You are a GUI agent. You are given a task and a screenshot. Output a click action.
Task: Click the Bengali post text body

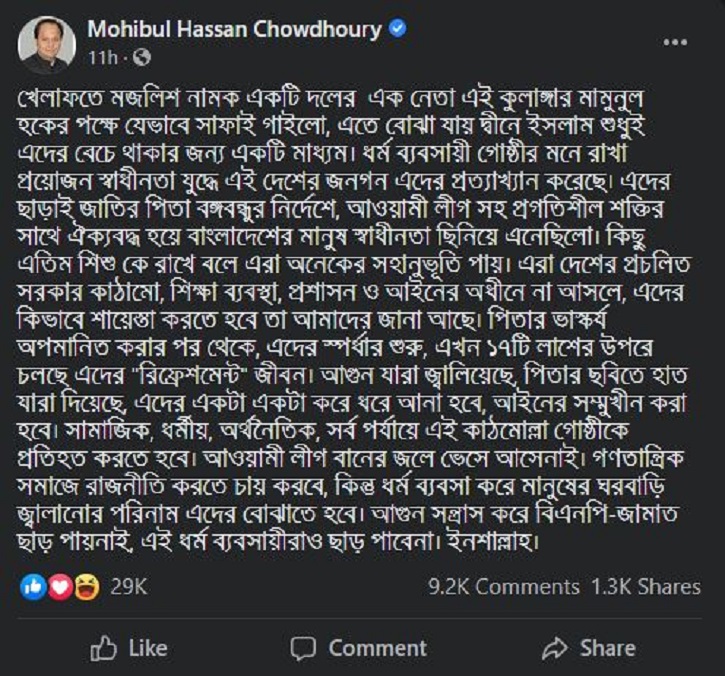360,300
